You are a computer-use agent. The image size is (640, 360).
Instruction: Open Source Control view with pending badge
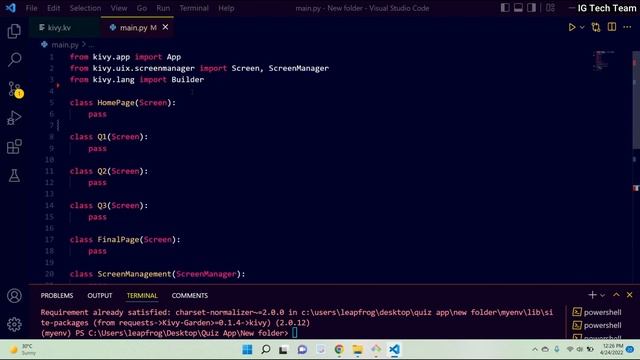pos(15,89)
